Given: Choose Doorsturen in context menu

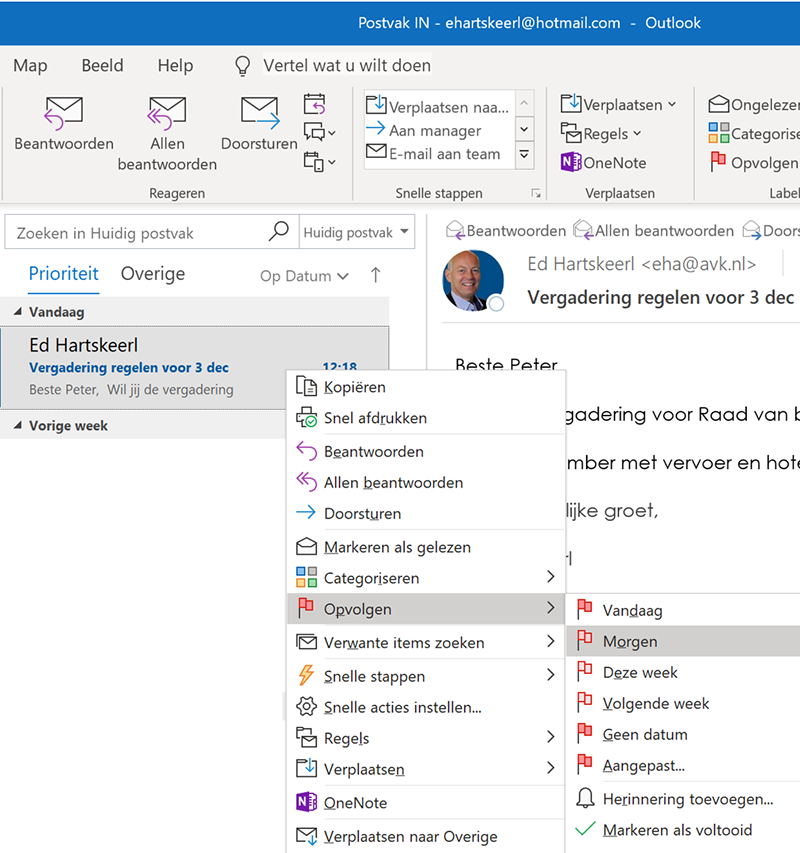Looking at the screenshot, I should (x=426, y=514).
